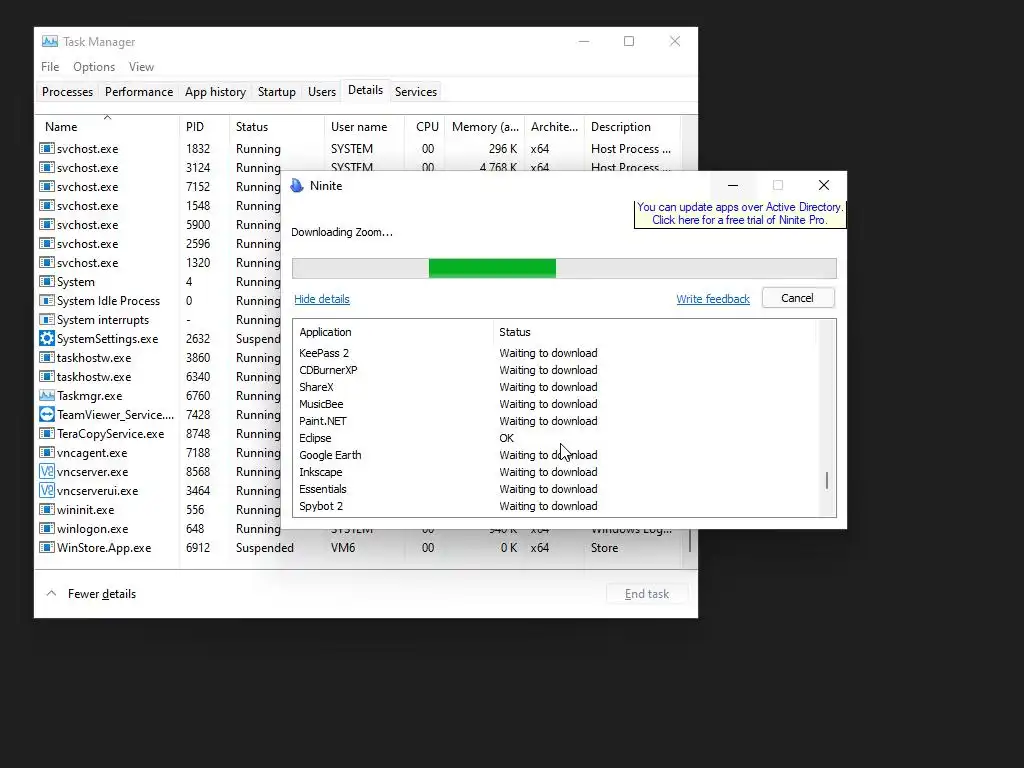Click the vncserver.exe process icon
Viewport: 1024px width, 768px height.
click(47, 471)
